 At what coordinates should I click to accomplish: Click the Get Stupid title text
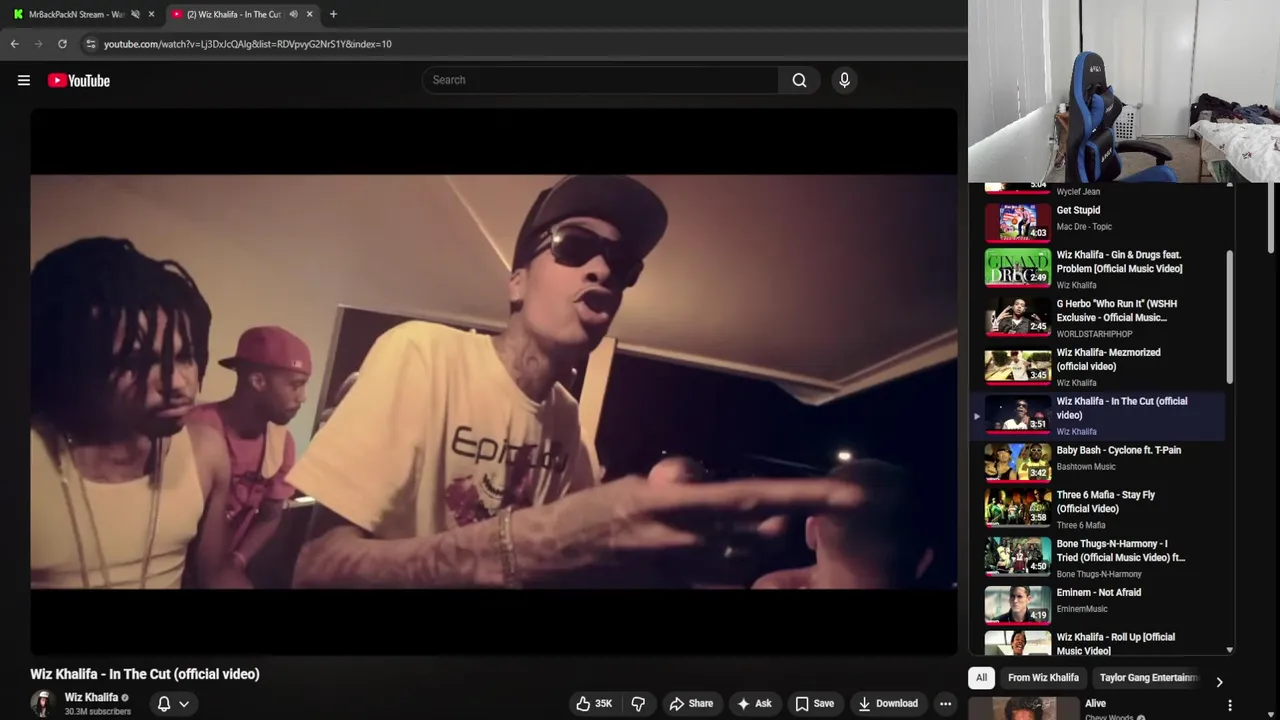(x=1078, y=210)
